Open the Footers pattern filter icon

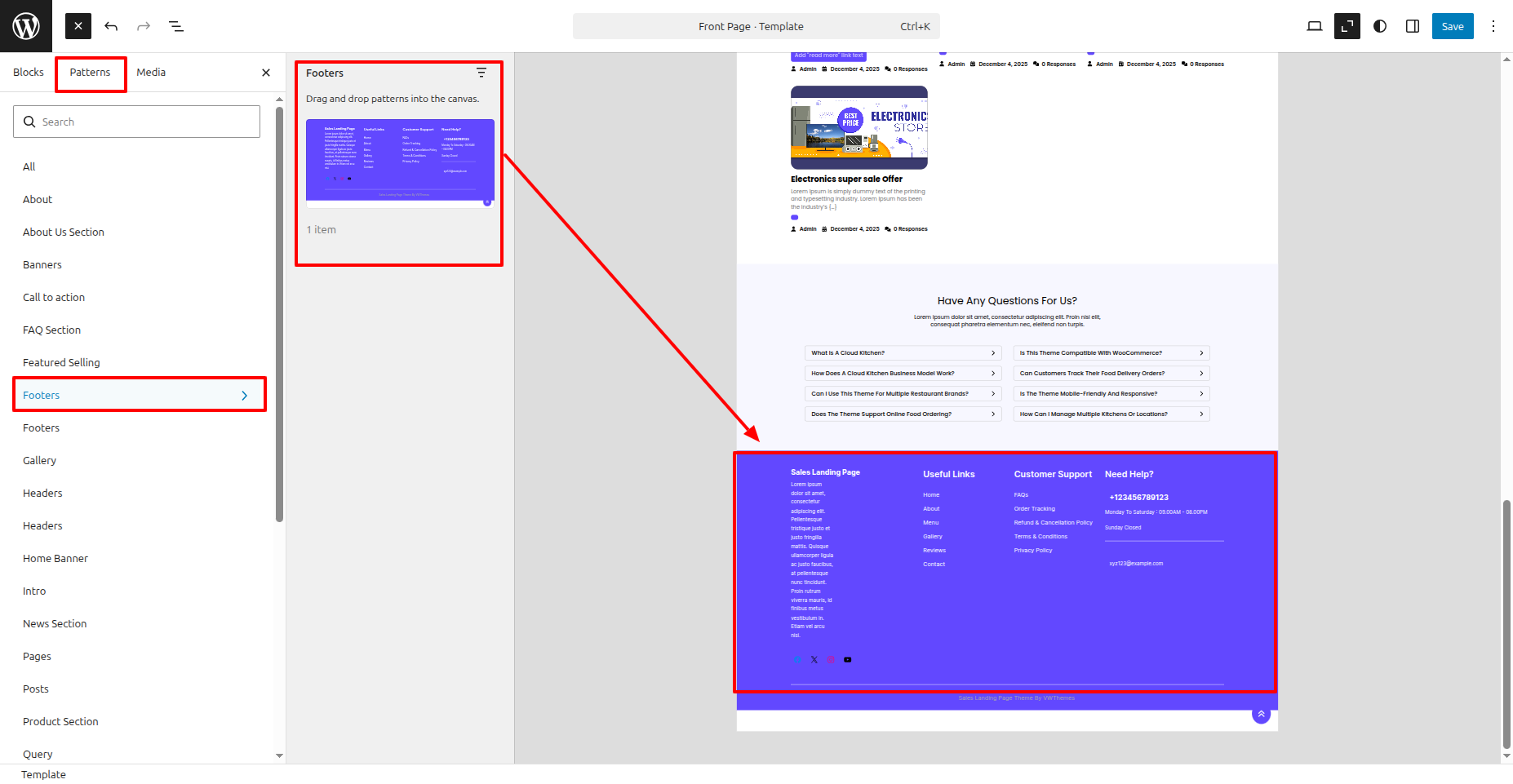point(481,73)
